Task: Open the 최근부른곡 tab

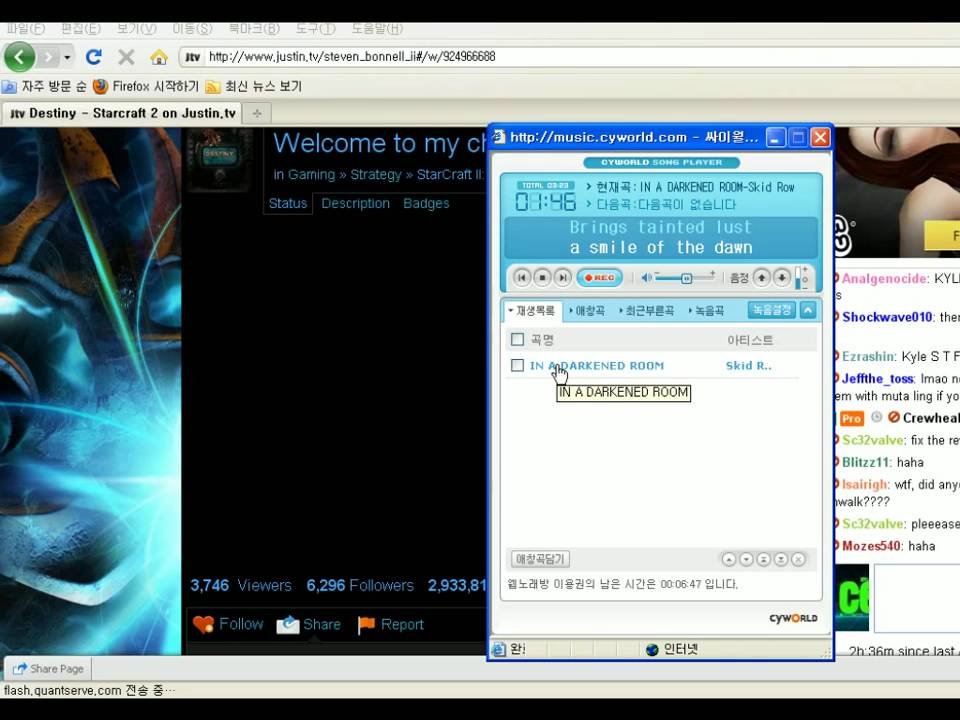Action: [647, 311]
